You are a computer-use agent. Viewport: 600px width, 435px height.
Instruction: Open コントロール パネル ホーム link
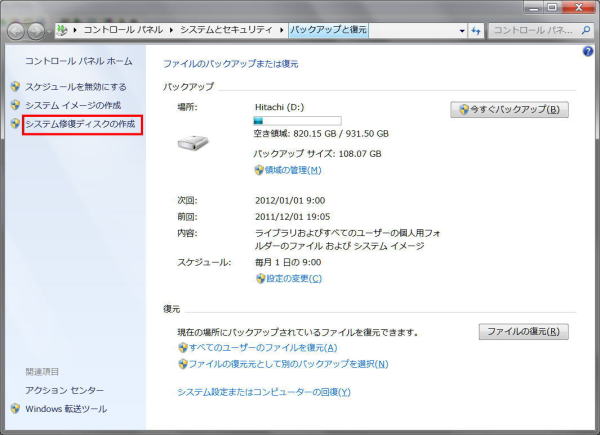79,61
